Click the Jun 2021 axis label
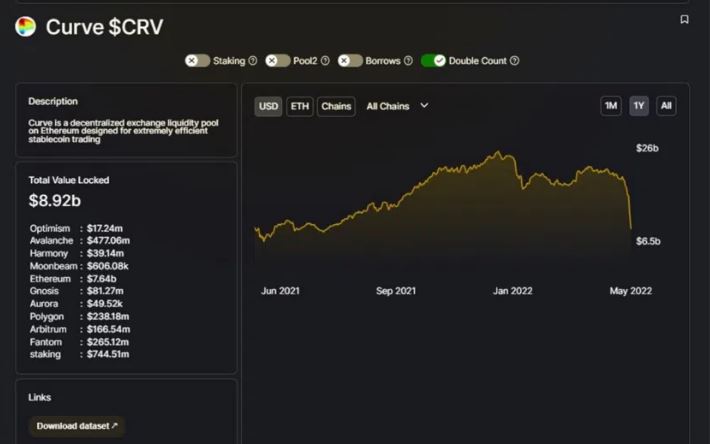Viewport: 710px width, 444px height. pos(280,291)
